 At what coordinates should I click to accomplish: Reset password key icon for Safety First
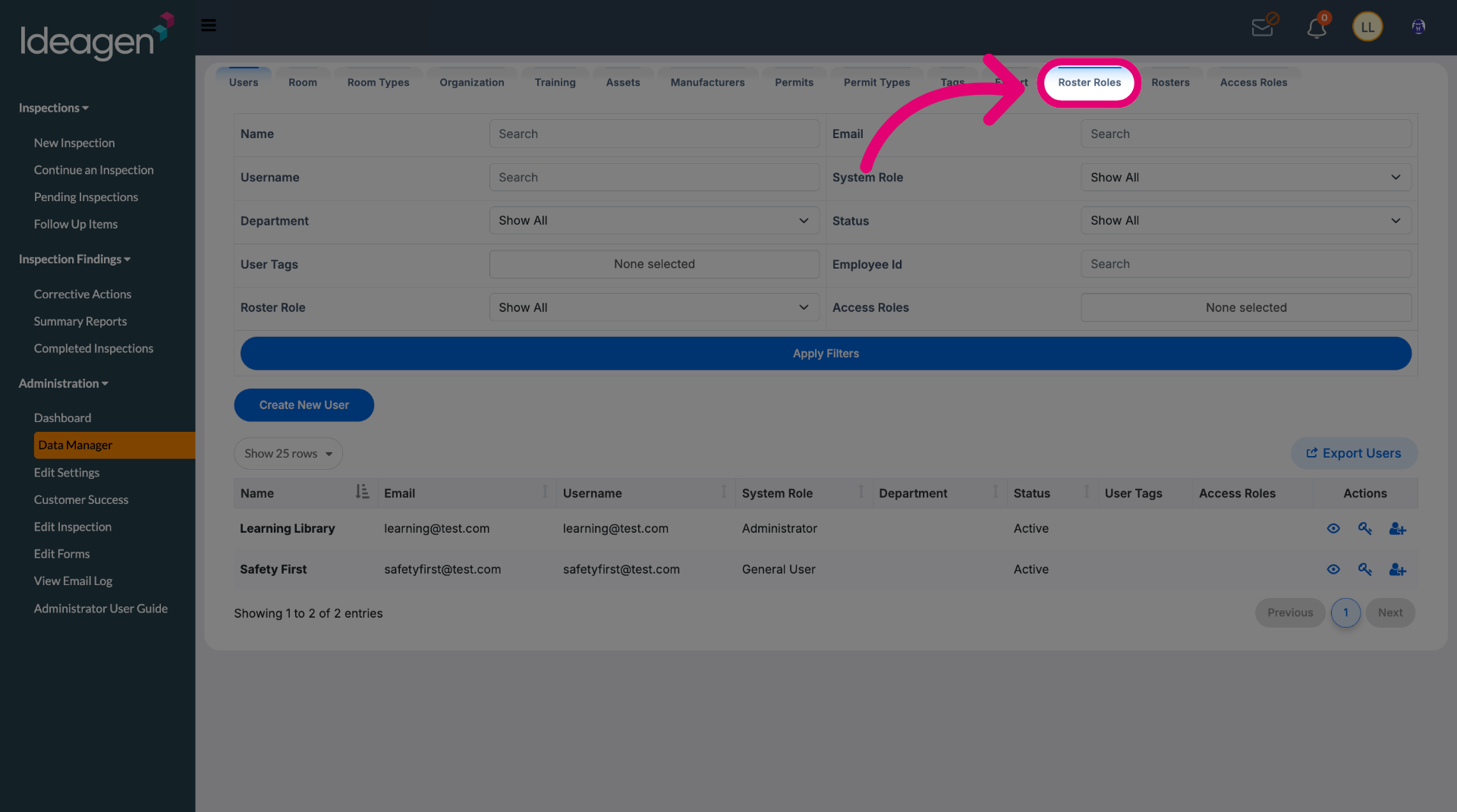coord(1365,570)
